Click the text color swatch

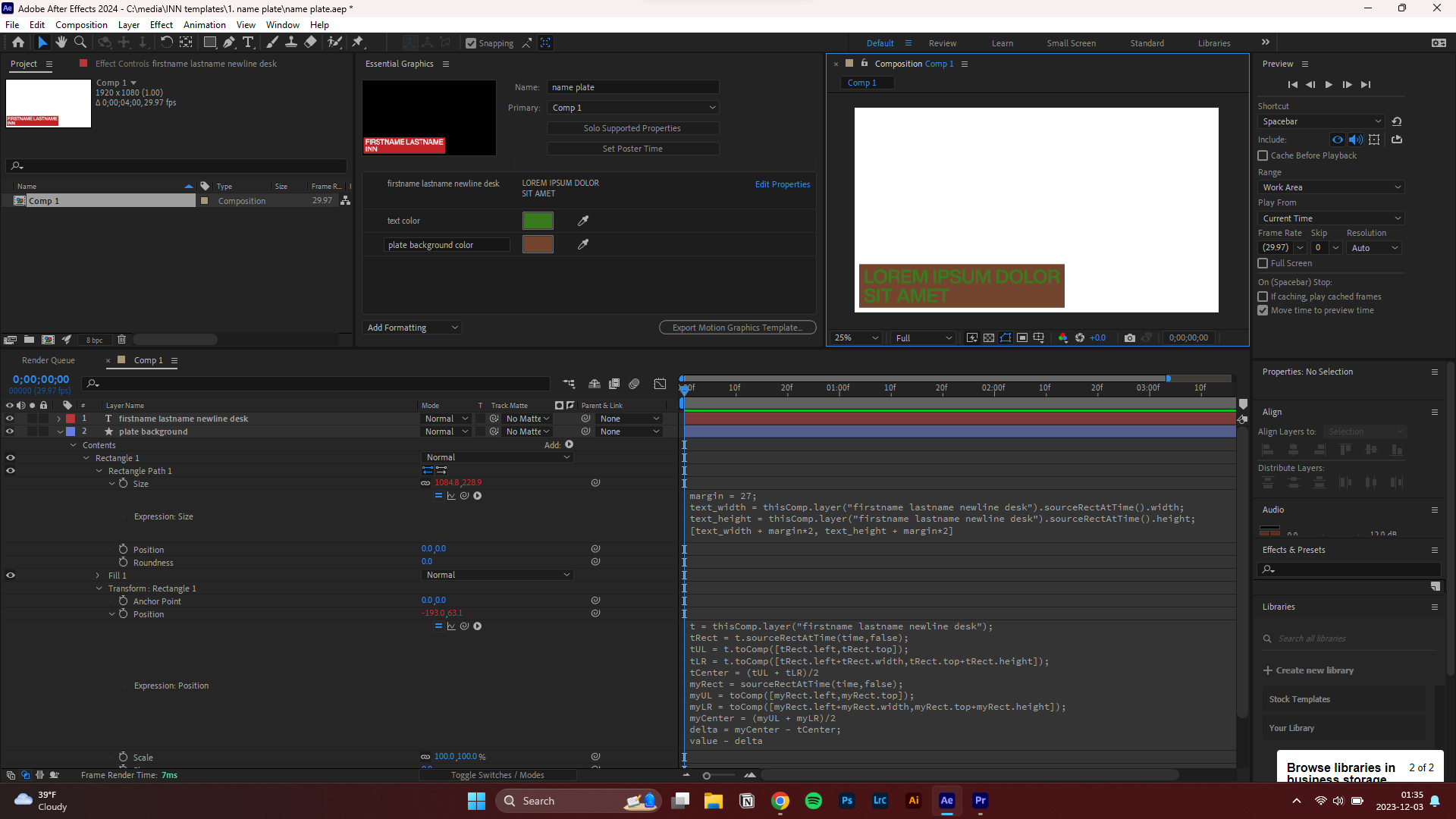[x=538, y=221]
